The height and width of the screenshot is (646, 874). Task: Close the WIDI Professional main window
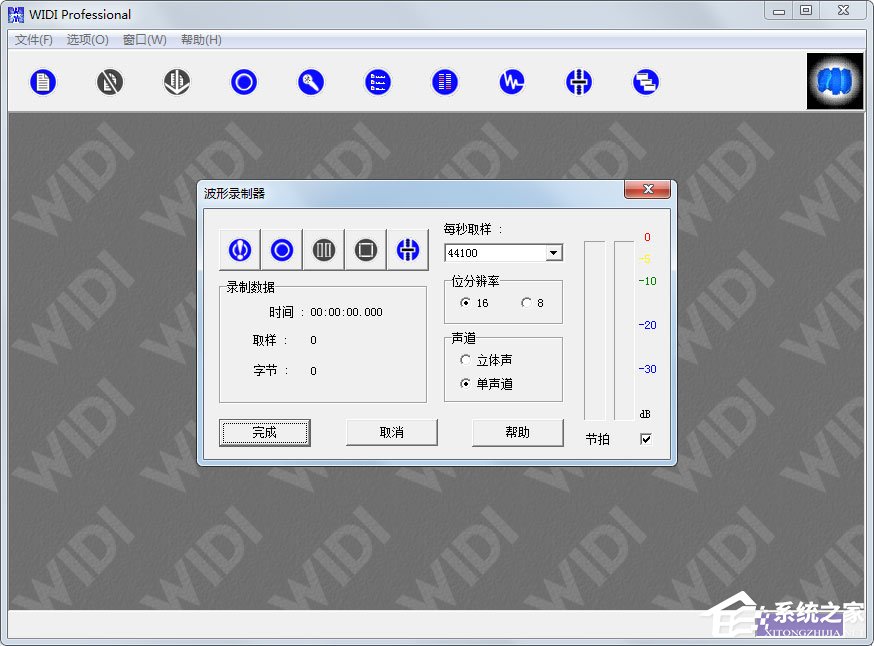tap(843, 11)
